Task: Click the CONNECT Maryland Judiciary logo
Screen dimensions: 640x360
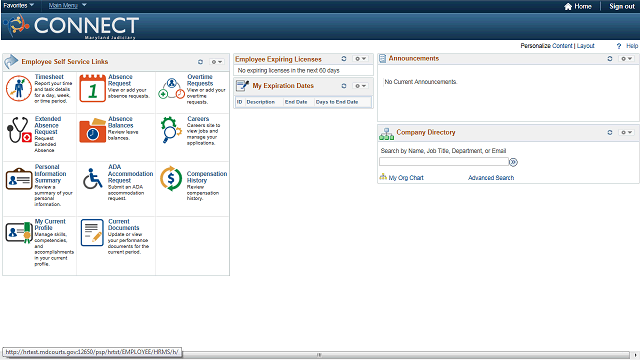Action: point(72,26)
